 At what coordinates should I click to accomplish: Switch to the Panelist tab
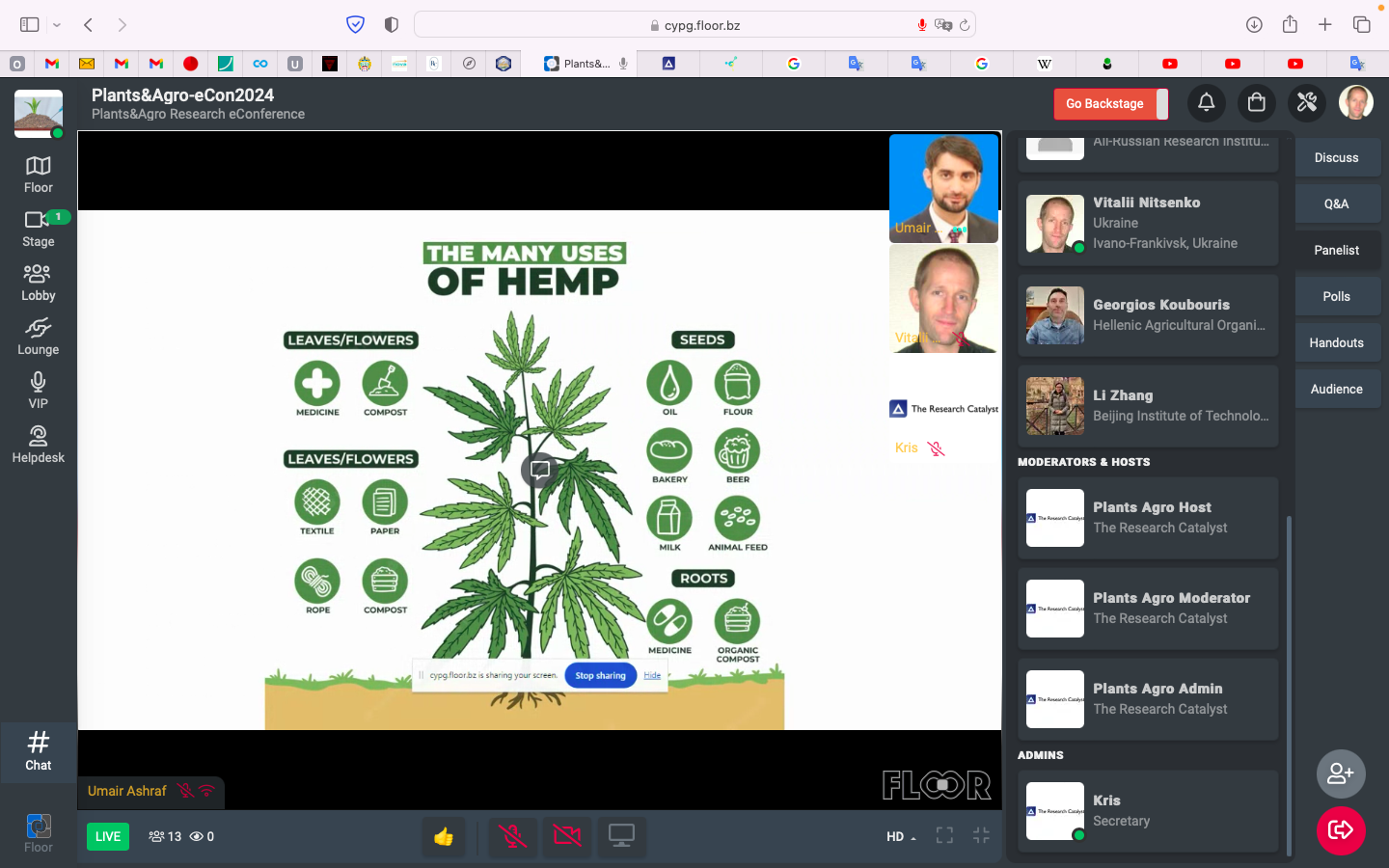[x=1337, y=250]
